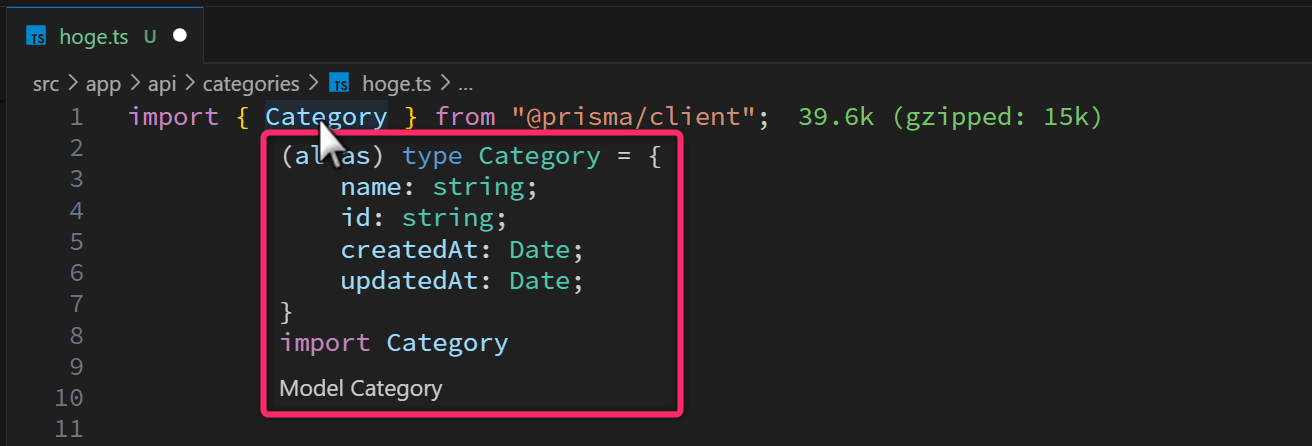Click line number 1 in the gutter
1312x446 pixels.
tap(76, 117)
